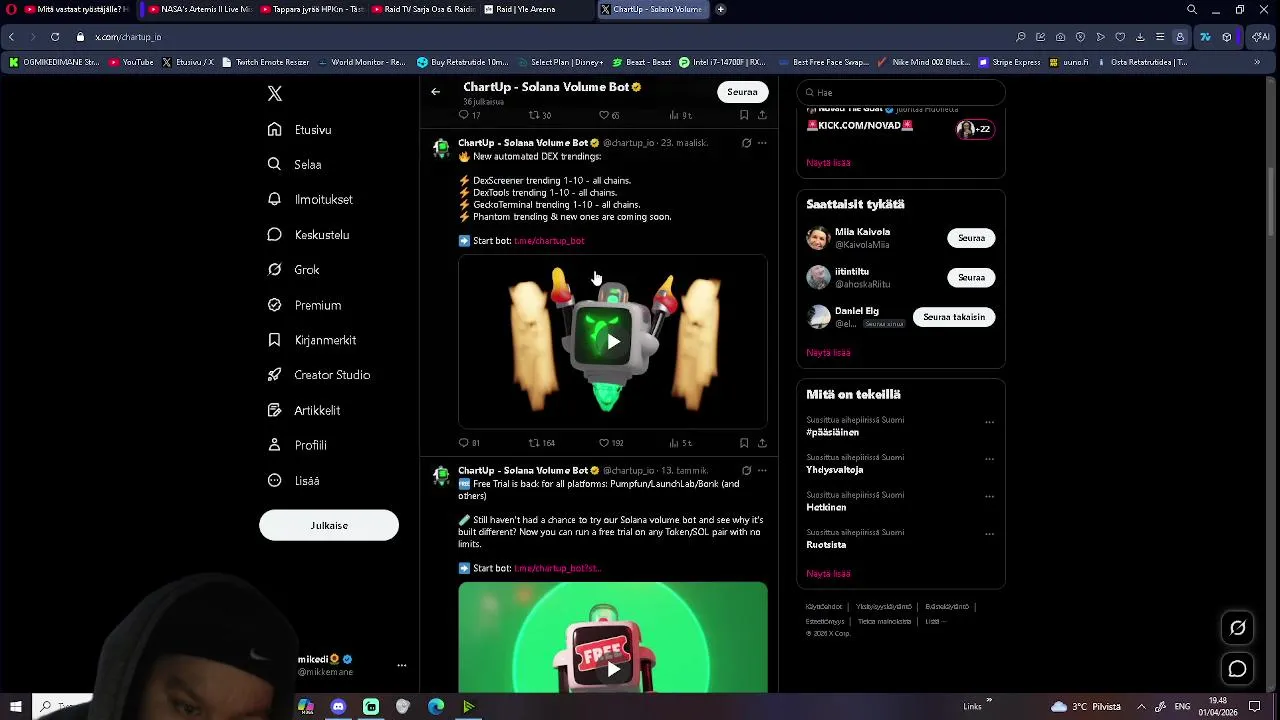Repost the top post with 30 reposts

[540, 115]
